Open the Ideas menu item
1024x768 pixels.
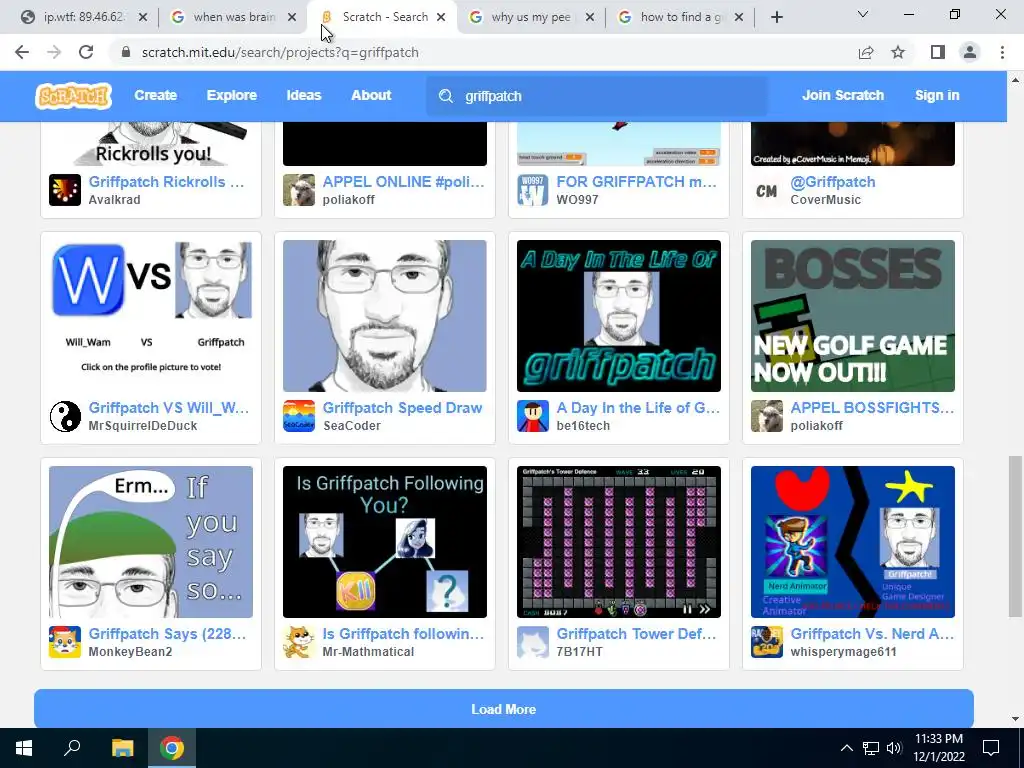click(304, 95)
